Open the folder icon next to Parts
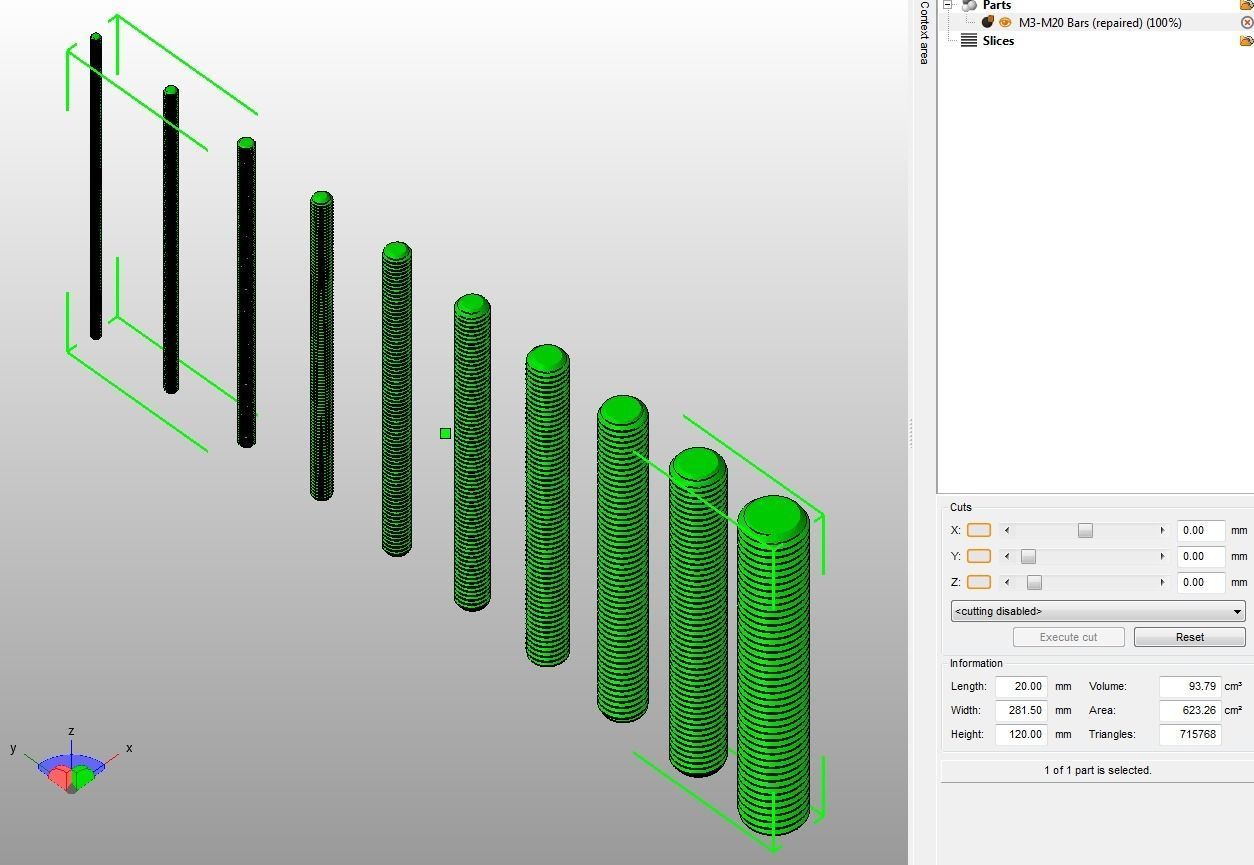Image resolution: width=1254 pixels, height=865 pixels. 1246,5
